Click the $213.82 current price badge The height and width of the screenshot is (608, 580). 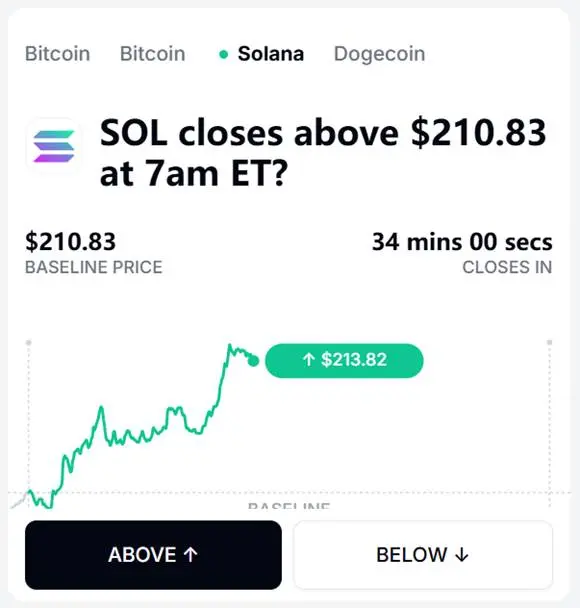pyautogui.click(x=344, y=360)
